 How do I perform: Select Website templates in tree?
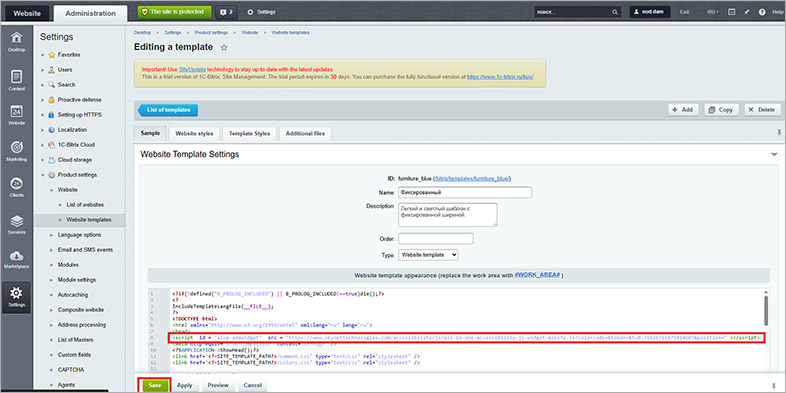89,220
